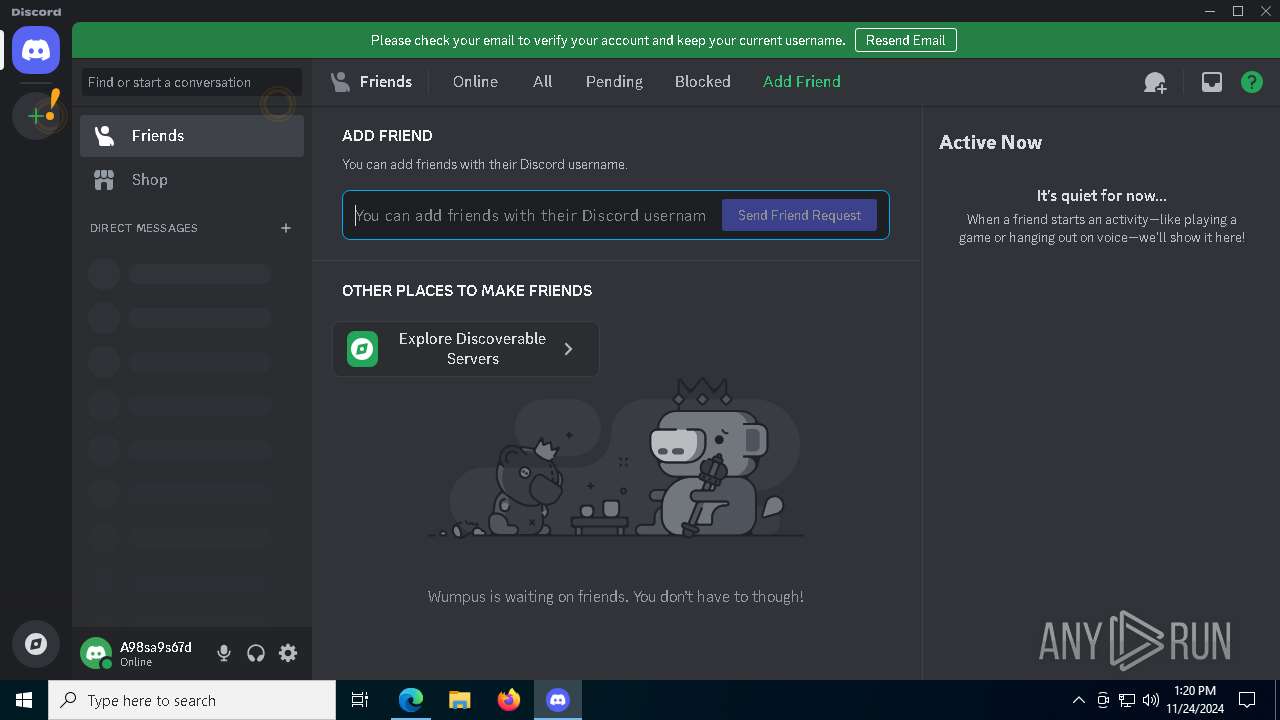Click Find or start a conversation box
This screenshot has height=720, width=1280.
[x=192, y=82]
